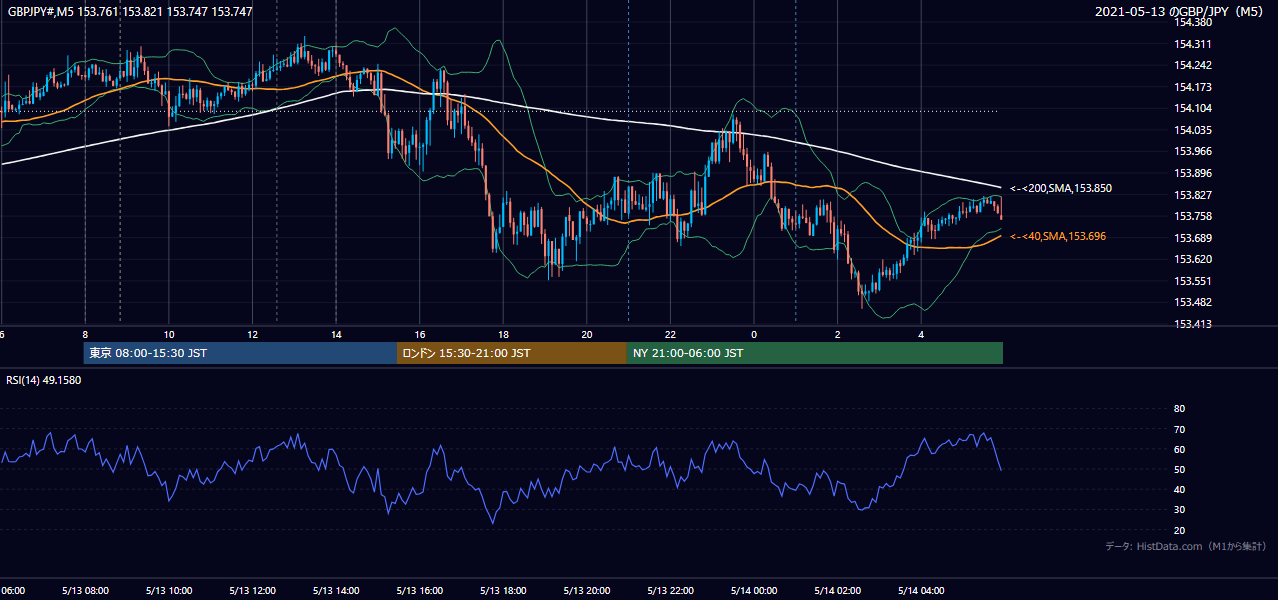
Task: Click price axis value 153.758
Action: (1193, 216)
